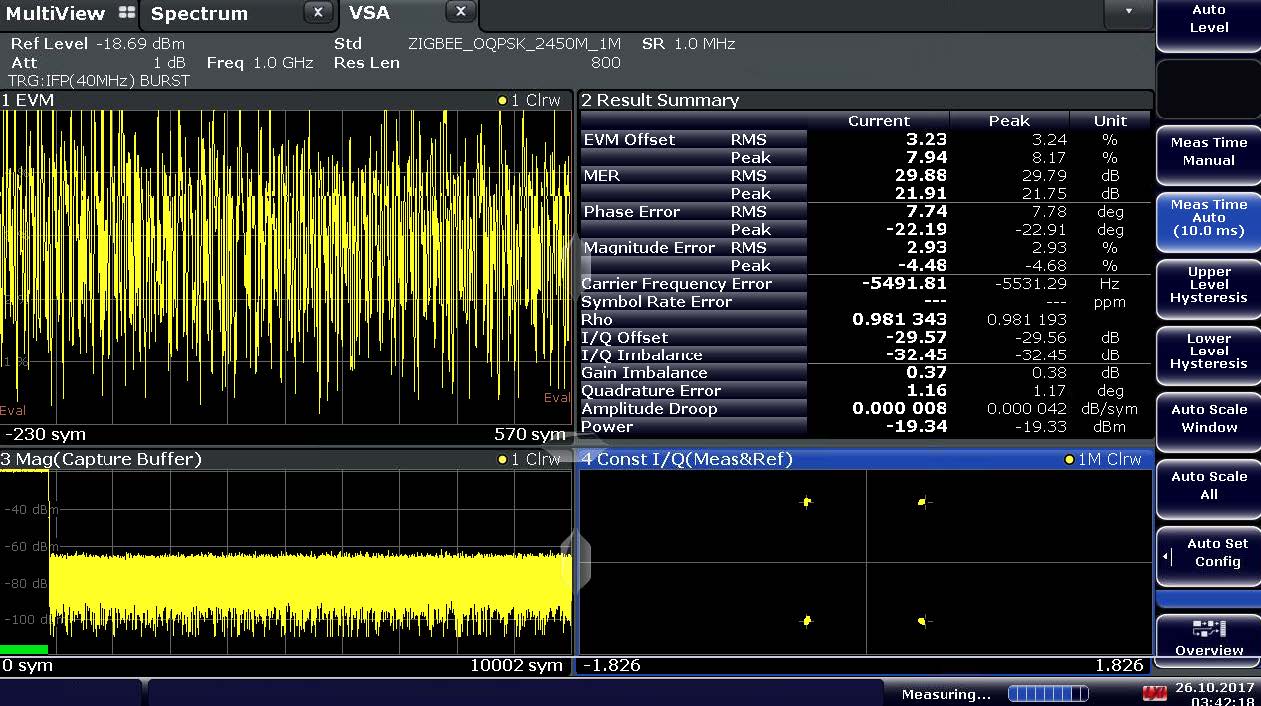Viewport: 1261px width, 706px height.
Task: Click the Measuring progress bar
Action: tap(1047, 694)
